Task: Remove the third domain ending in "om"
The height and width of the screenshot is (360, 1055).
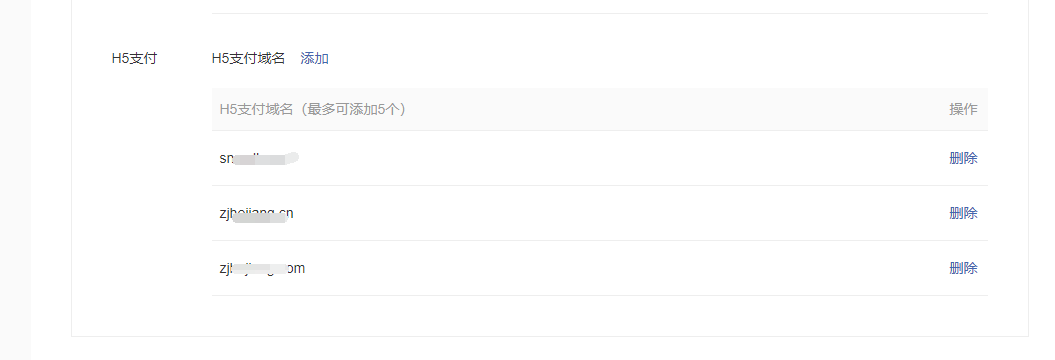Action: tap(963, 268)
